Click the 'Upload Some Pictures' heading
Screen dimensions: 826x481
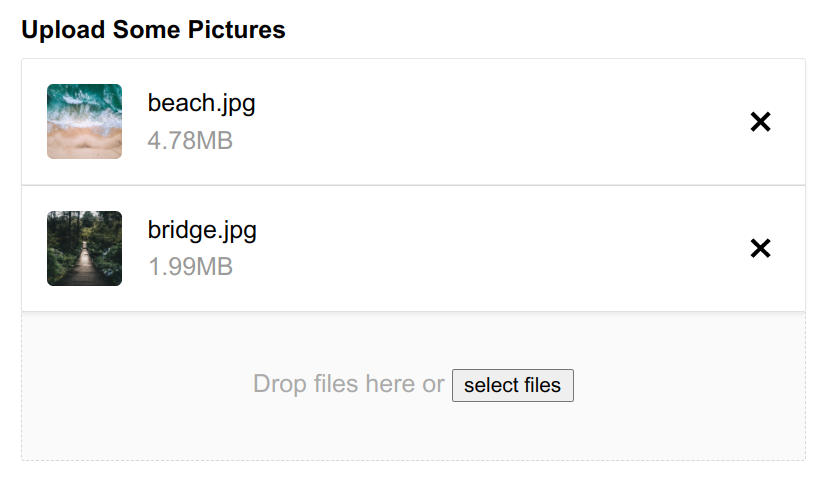pyautogui.click(x=153, y=30)
